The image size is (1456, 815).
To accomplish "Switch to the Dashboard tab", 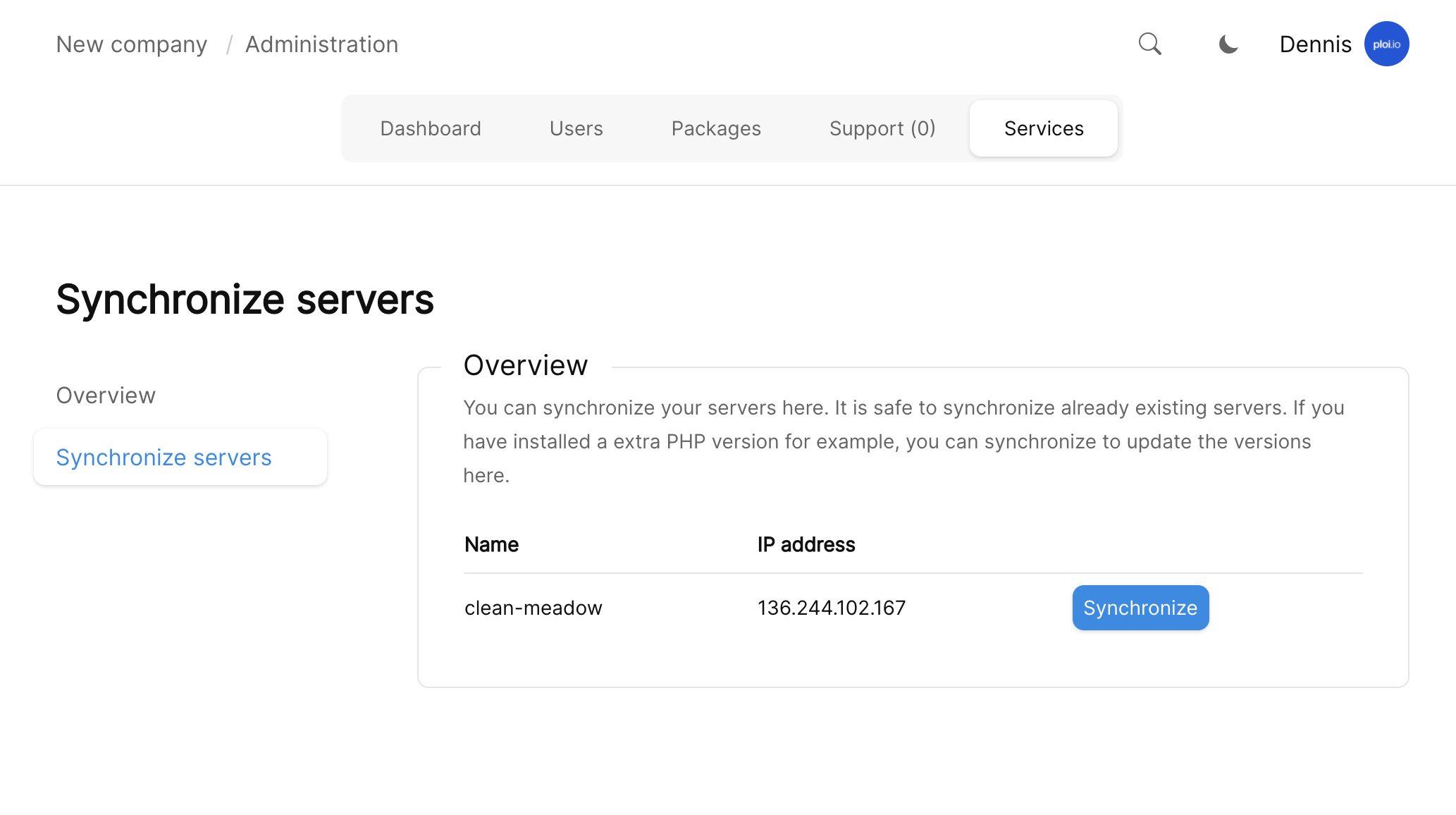I will click(431, 128).
